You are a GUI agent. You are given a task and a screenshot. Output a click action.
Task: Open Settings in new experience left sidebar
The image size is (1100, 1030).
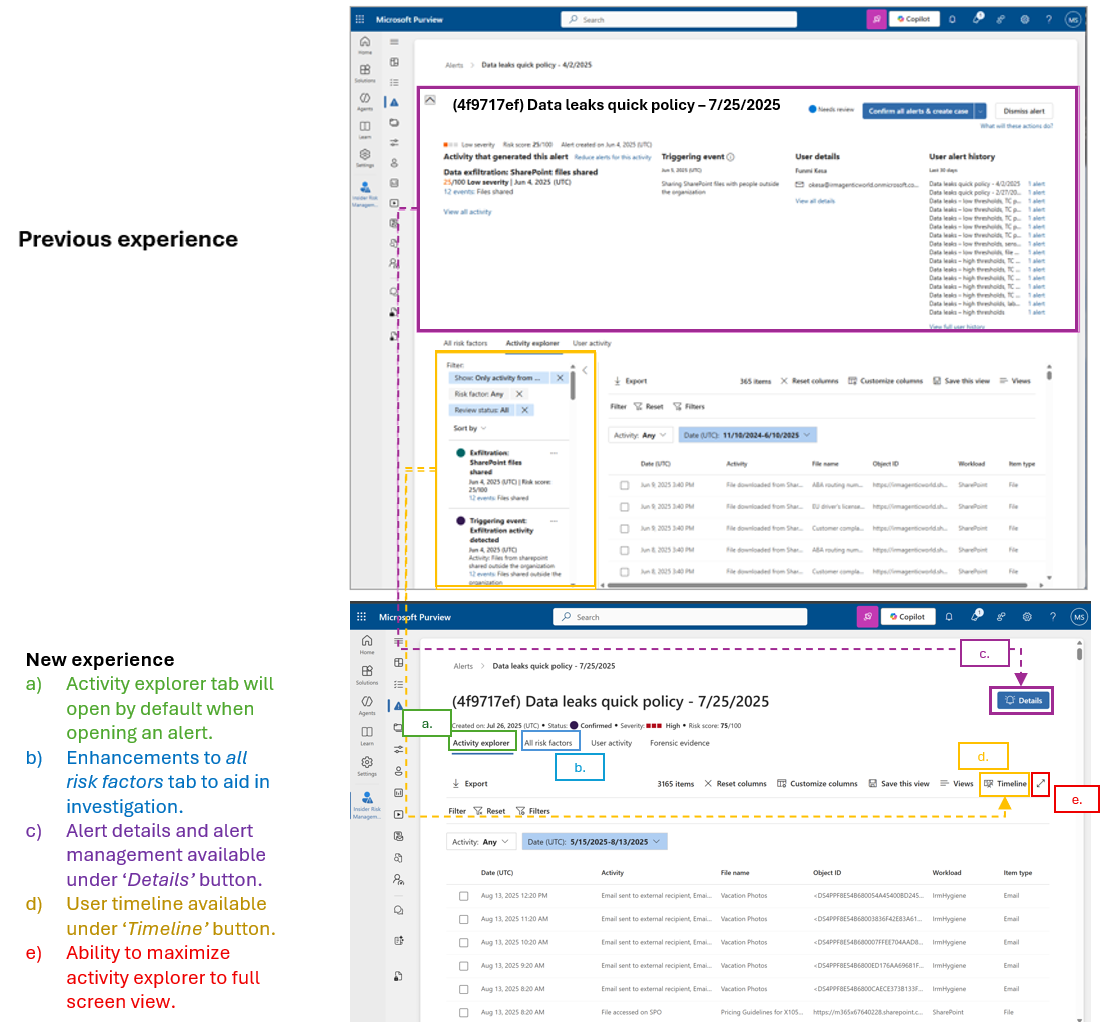pyautogui.click(x=367, y=765)
